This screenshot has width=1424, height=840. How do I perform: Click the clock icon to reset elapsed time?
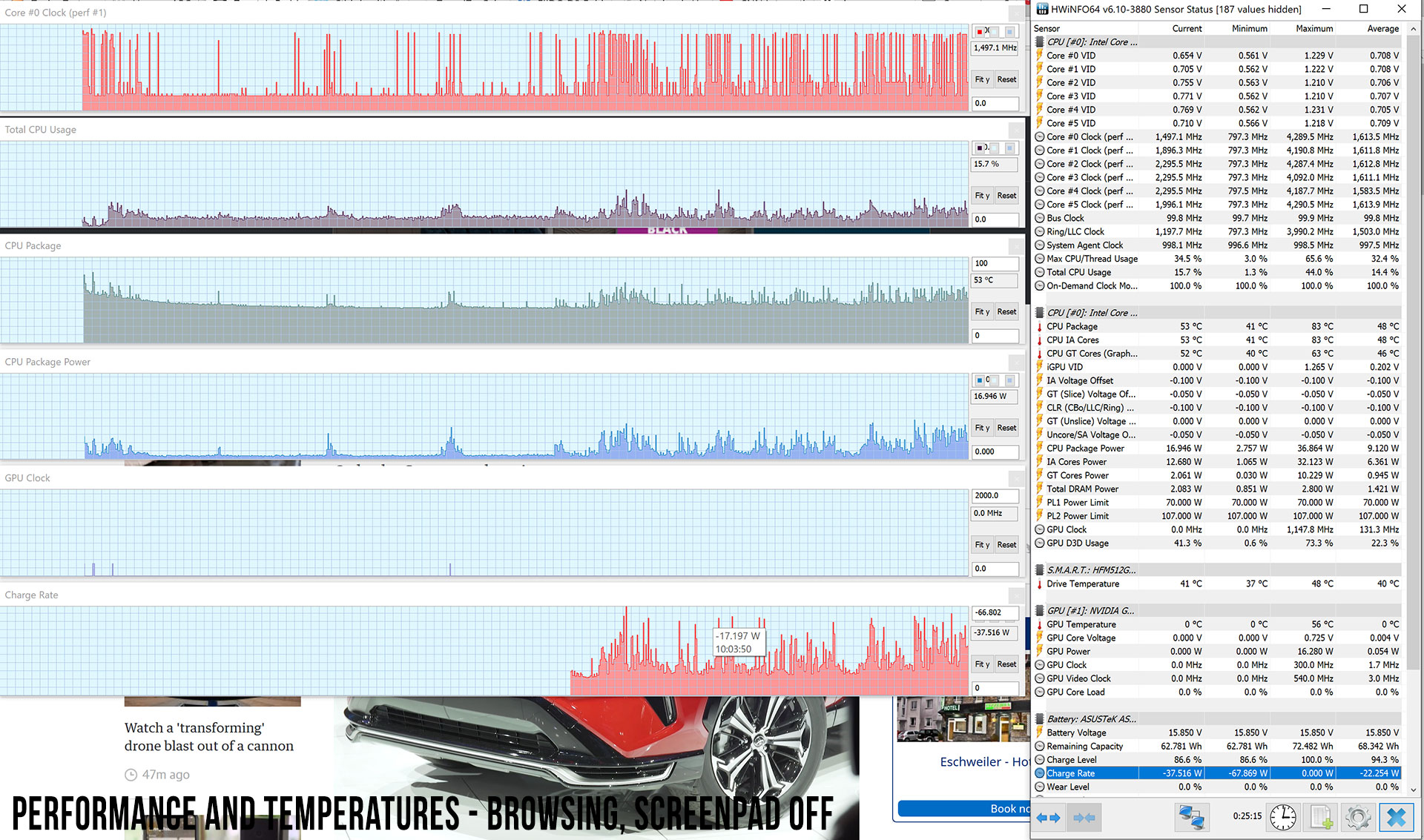(1283, 817)
